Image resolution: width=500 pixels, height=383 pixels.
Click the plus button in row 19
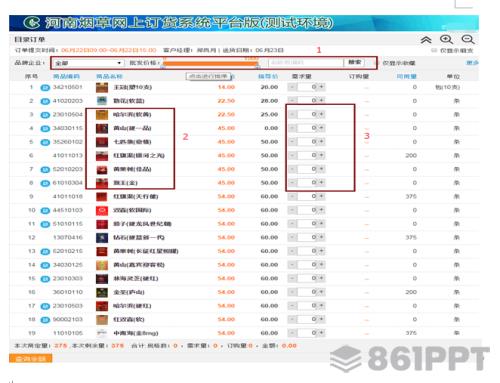[321, 333]
